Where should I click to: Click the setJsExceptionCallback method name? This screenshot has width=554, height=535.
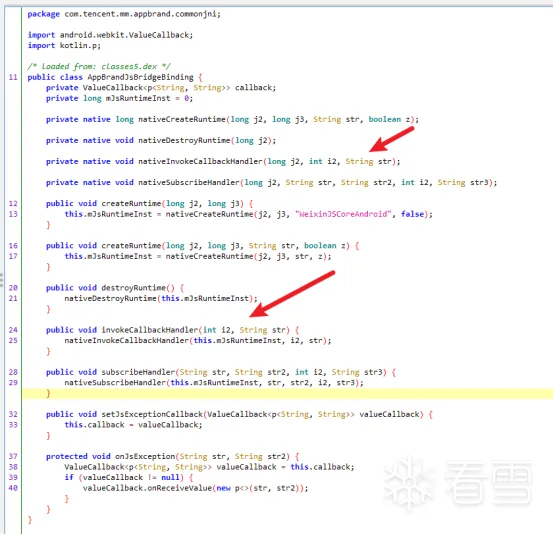(152, 414)
